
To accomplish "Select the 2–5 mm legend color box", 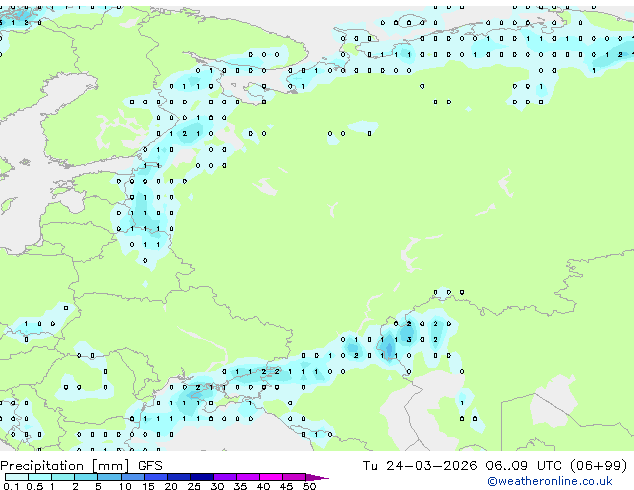I will tap(86, 477).
